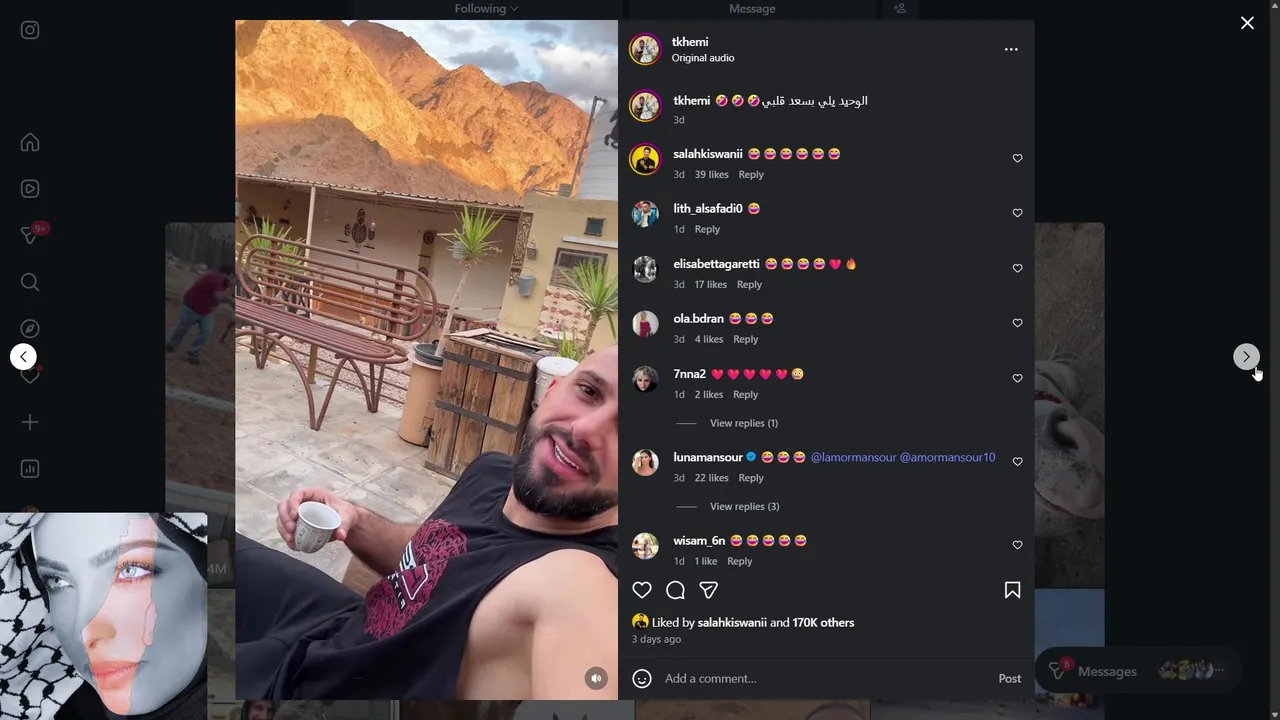Like salahkiswanii's comment

pyautogui.click(x=1017, y=158)
